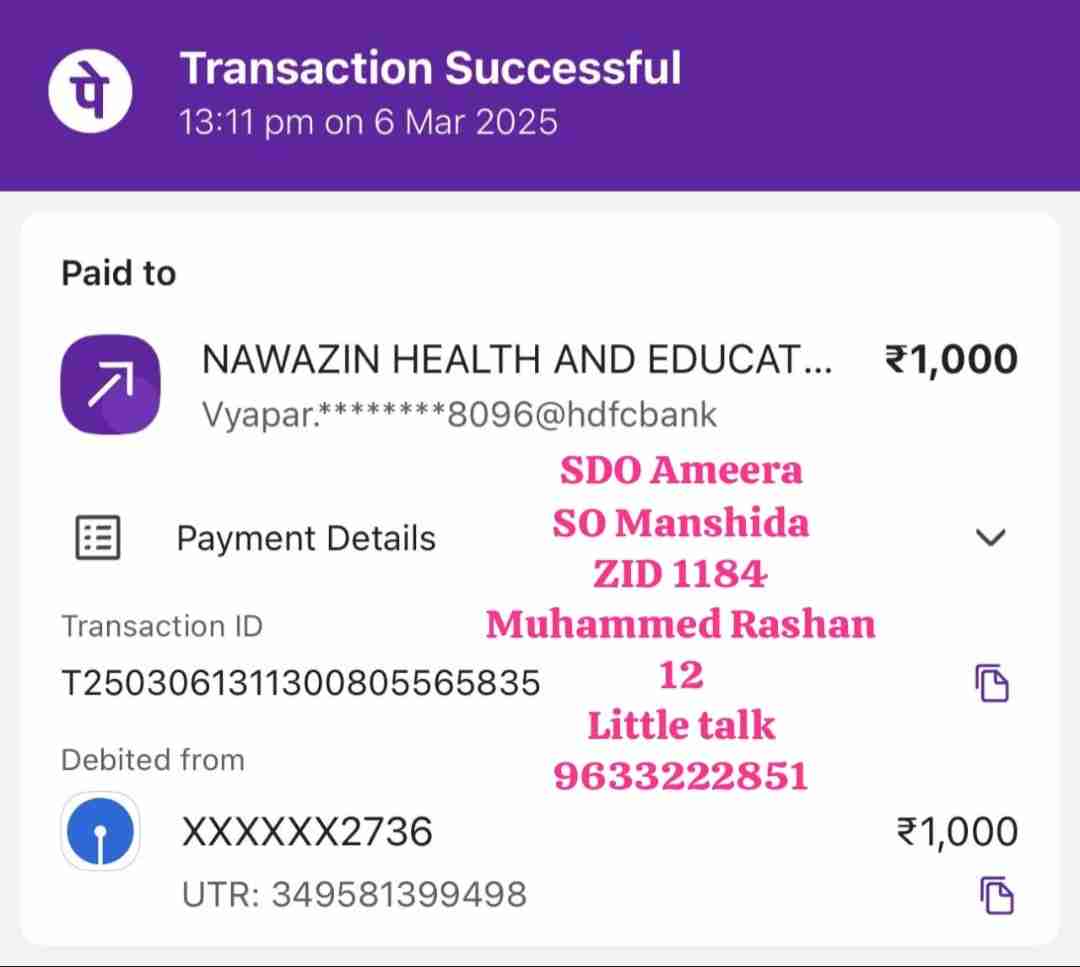Click the pink Muhammed Rashan text
1080x967 pixels.
click(x=681, y=624)
